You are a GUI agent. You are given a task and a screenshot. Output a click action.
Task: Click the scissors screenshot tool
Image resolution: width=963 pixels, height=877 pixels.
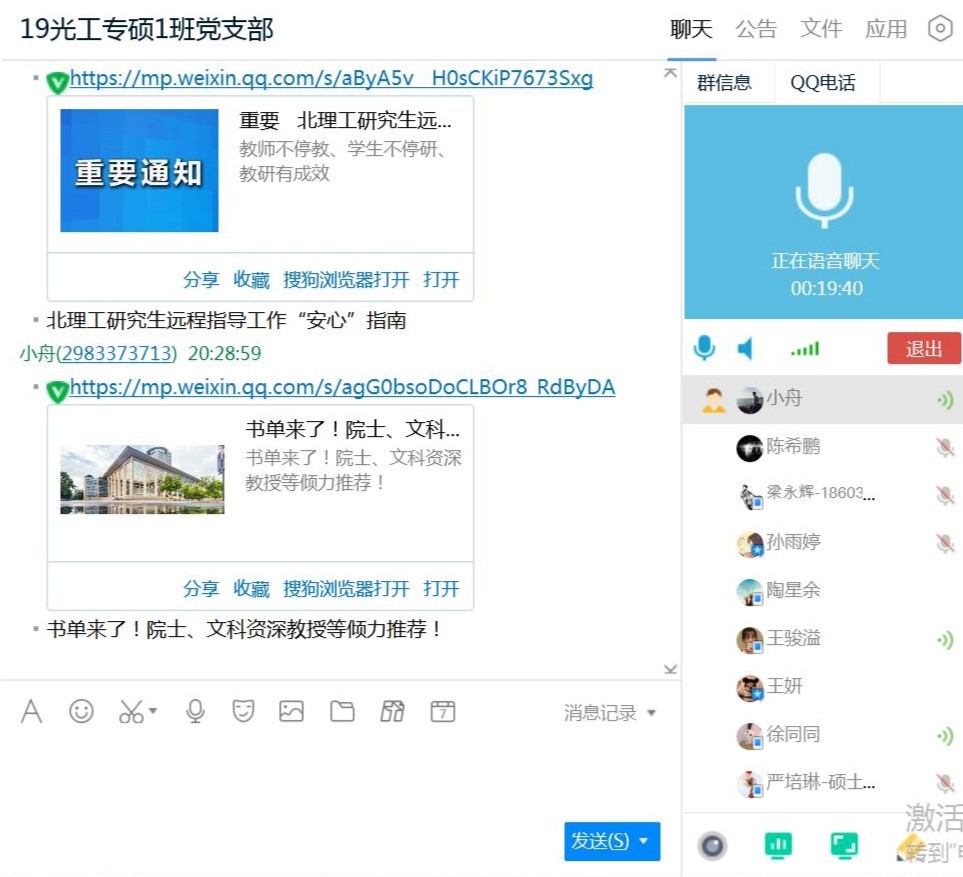click(131, 712)
